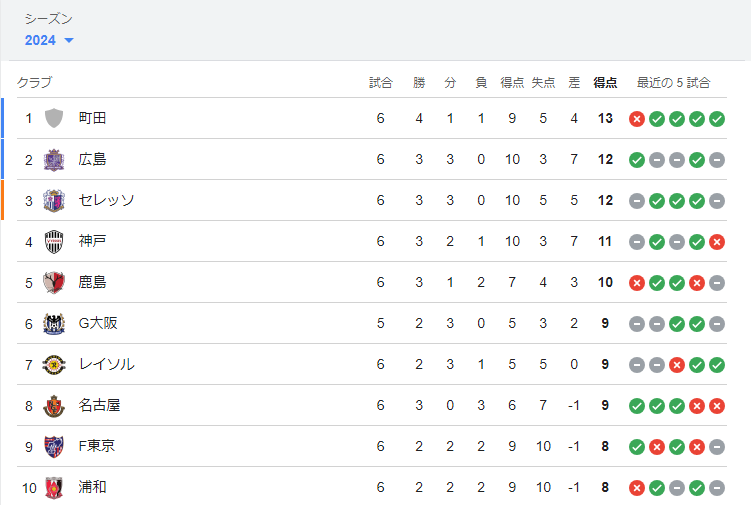751x505 pixels.
Task: Click the Cerezo (セレッソ) club crest
Action: pyautogui.click(x=54, y=200)
